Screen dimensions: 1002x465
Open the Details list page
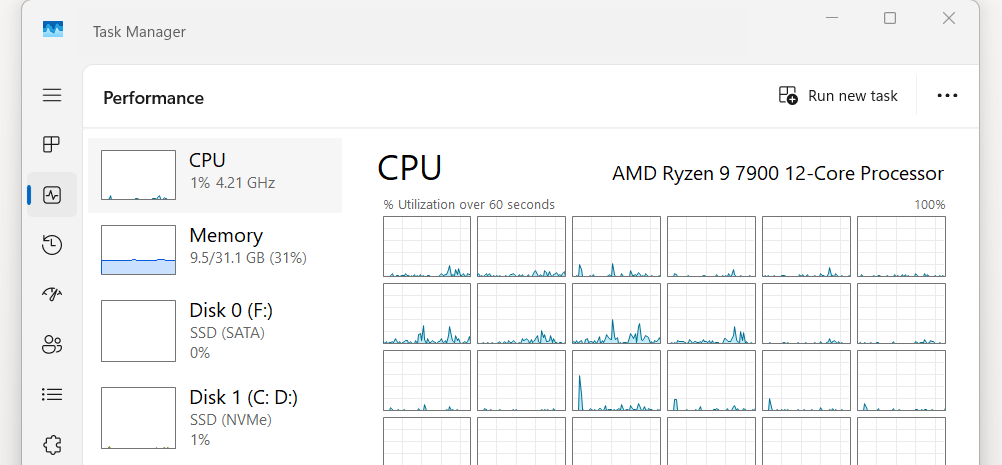point(52,394)
